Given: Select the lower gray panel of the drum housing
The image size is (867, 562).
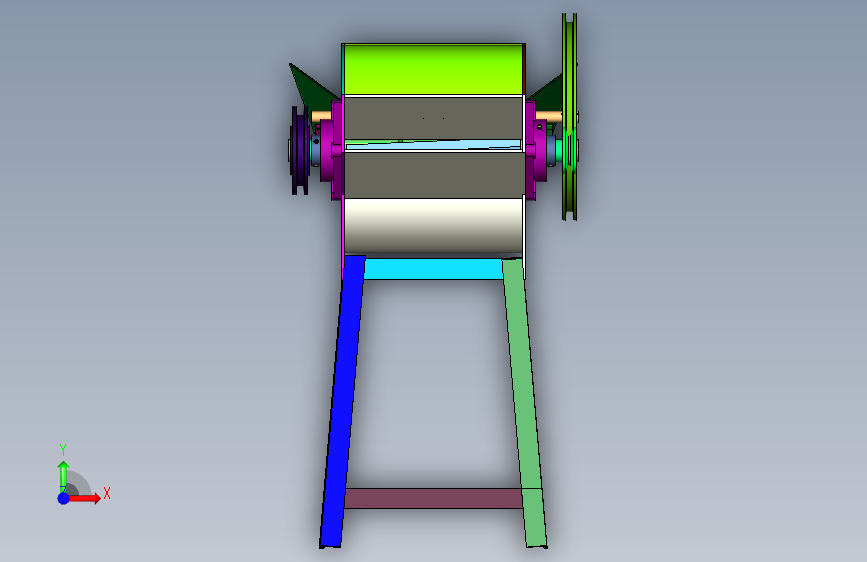Looking at the screenshot, I should pyautogui.click(x=433, y=175).
